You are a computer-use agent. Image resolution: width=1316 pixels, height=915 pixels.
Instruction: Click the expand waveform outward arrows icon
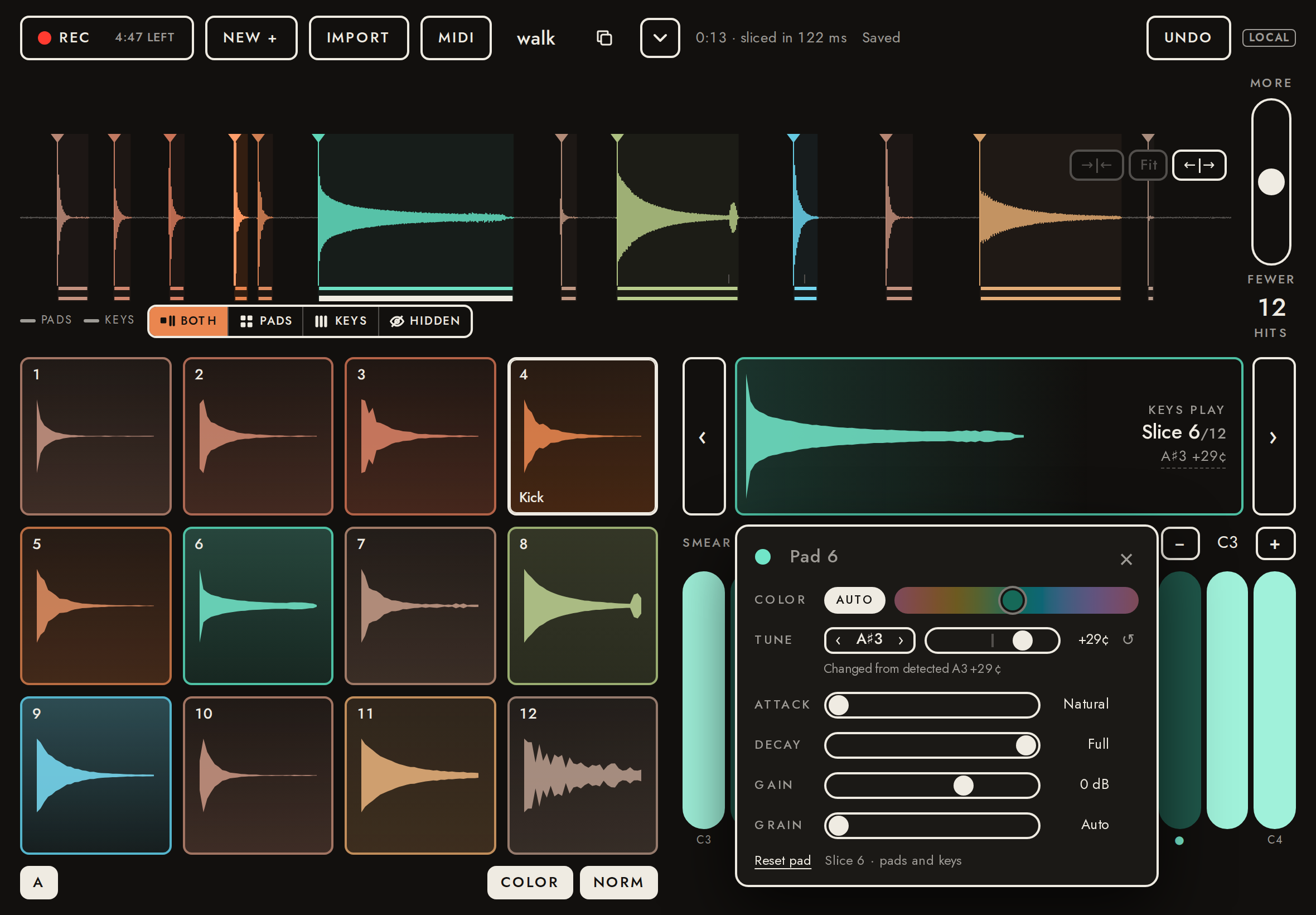point(1199,165)
